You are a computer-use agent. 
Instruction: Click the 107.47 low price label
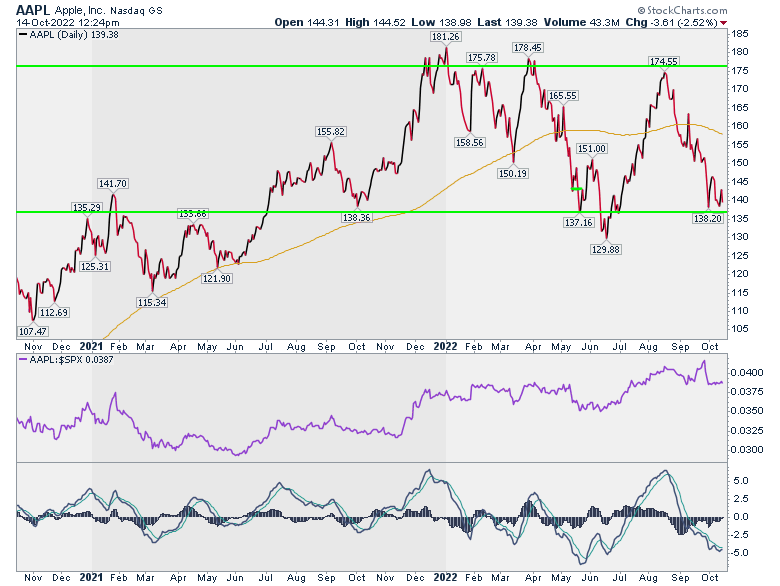[x=33, y=331]
